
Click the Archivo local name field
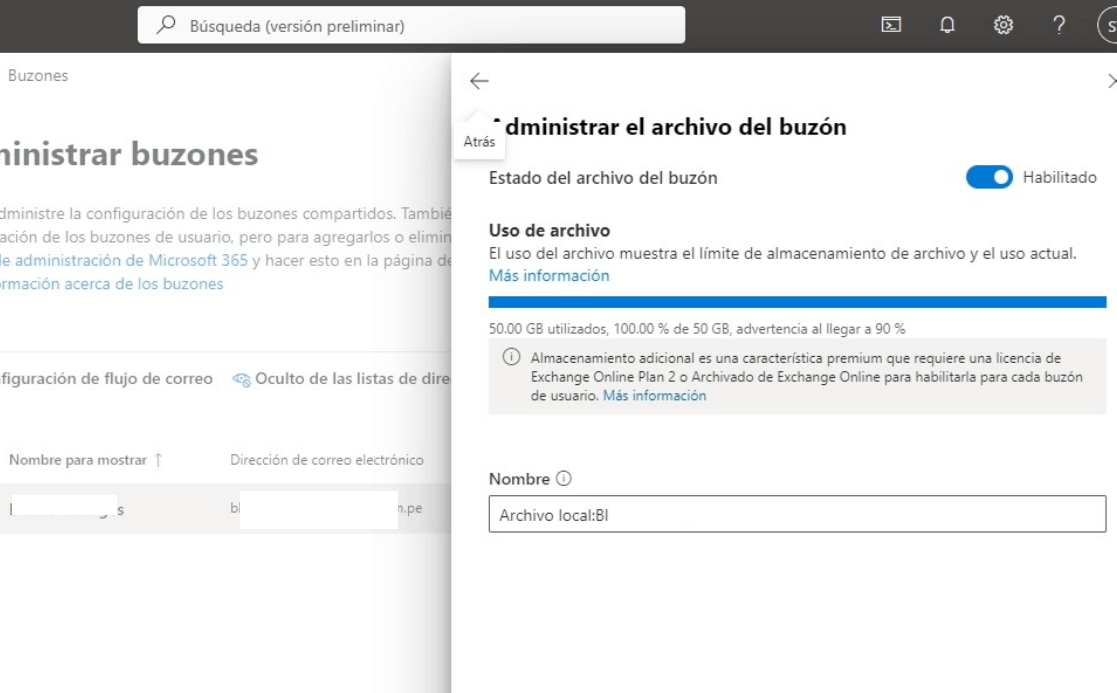(797, 514)
